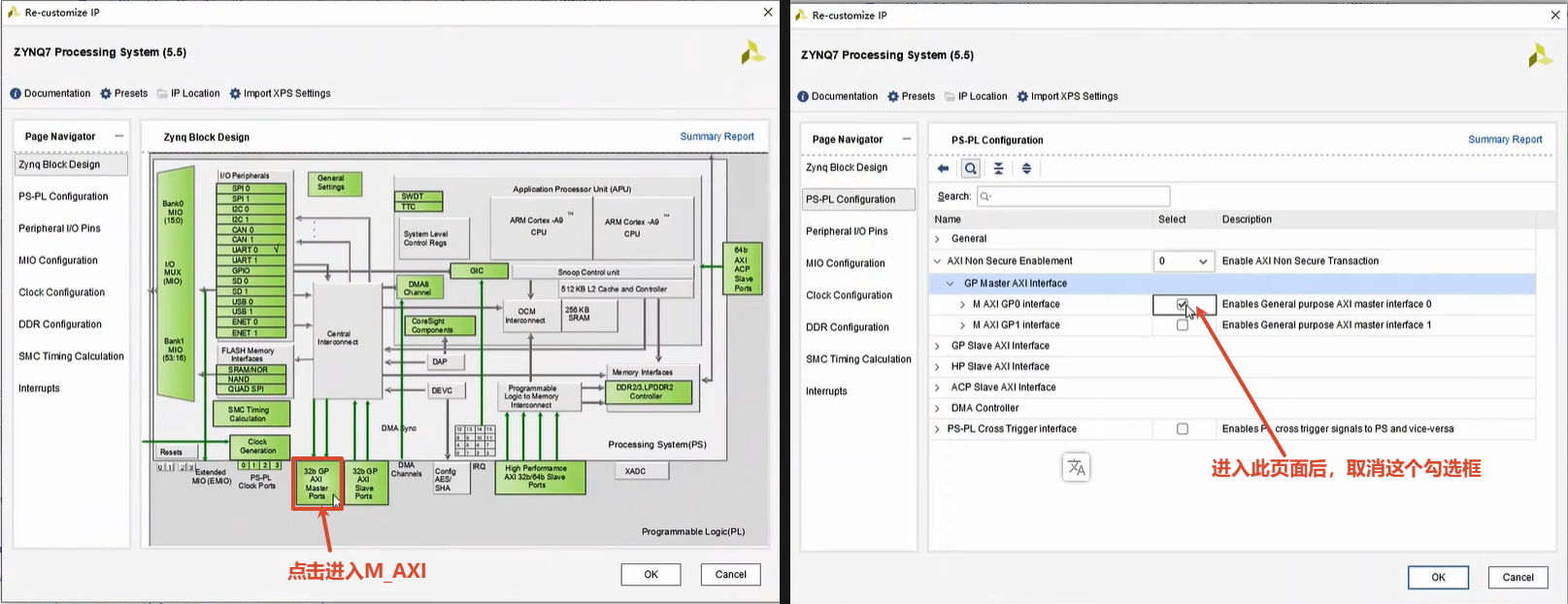Minimize the Page Navigator panel in the right window
Viewport: 1568px width, 604px height.
point(907,139)
